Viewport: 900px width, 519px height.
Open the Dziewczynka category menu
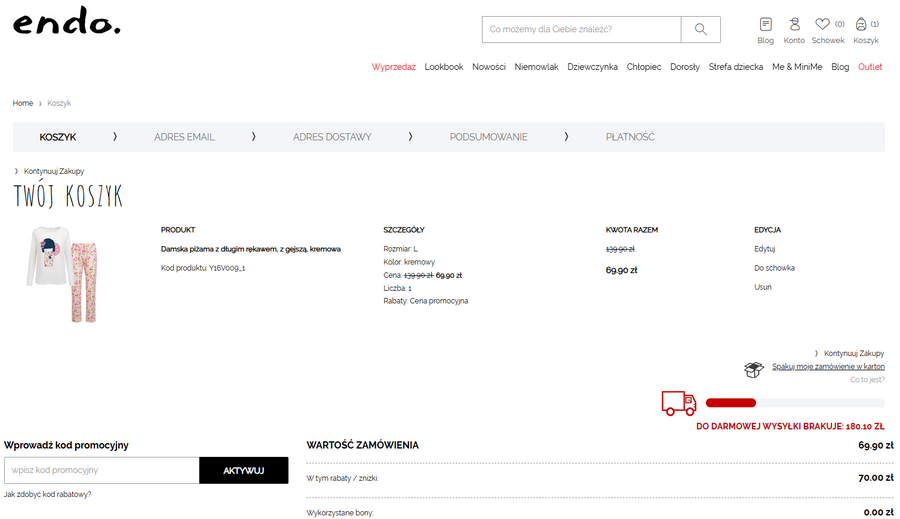[x=592, y=67]
